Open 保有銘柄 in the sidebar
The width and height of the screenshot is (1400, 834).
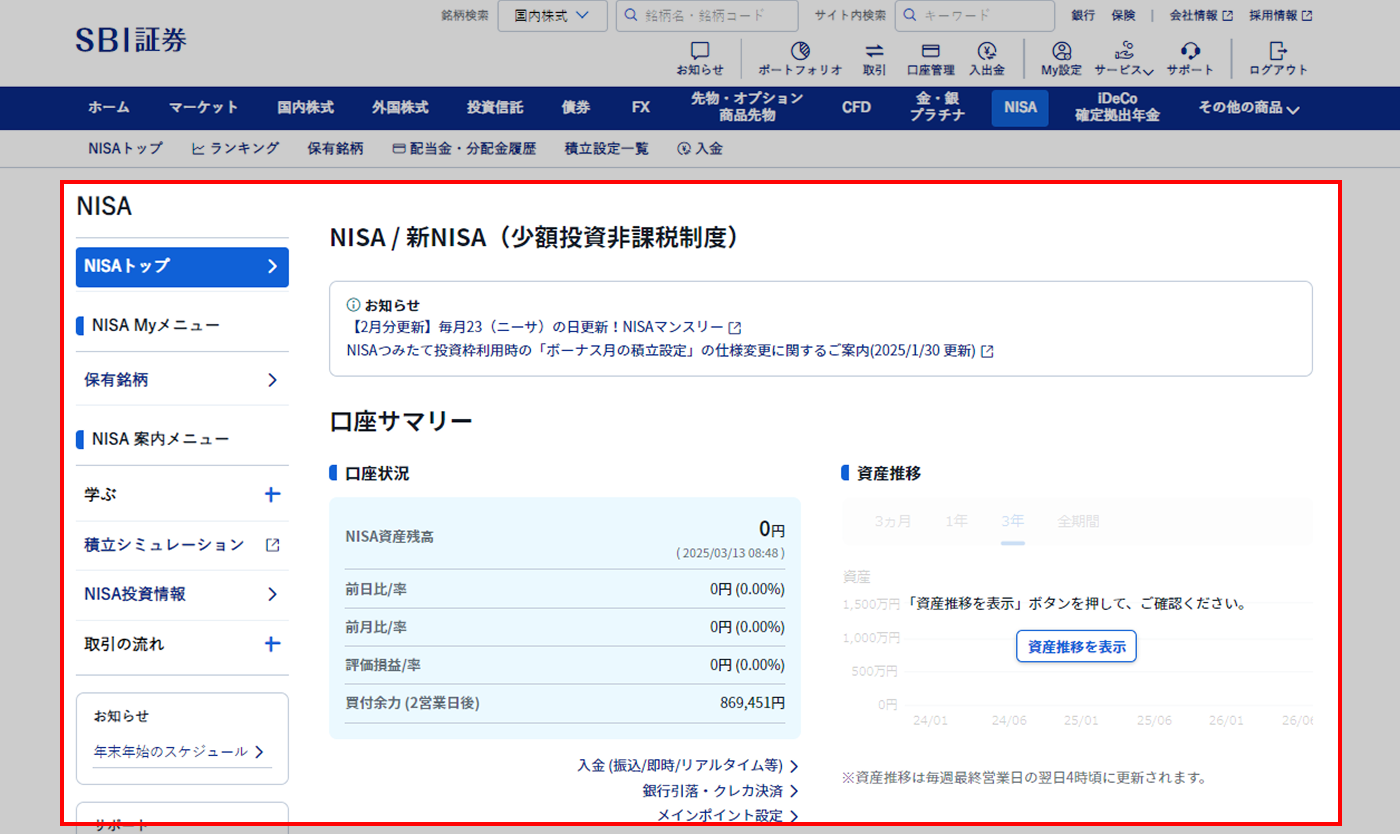pyautogui.click(x=182, y=380)
